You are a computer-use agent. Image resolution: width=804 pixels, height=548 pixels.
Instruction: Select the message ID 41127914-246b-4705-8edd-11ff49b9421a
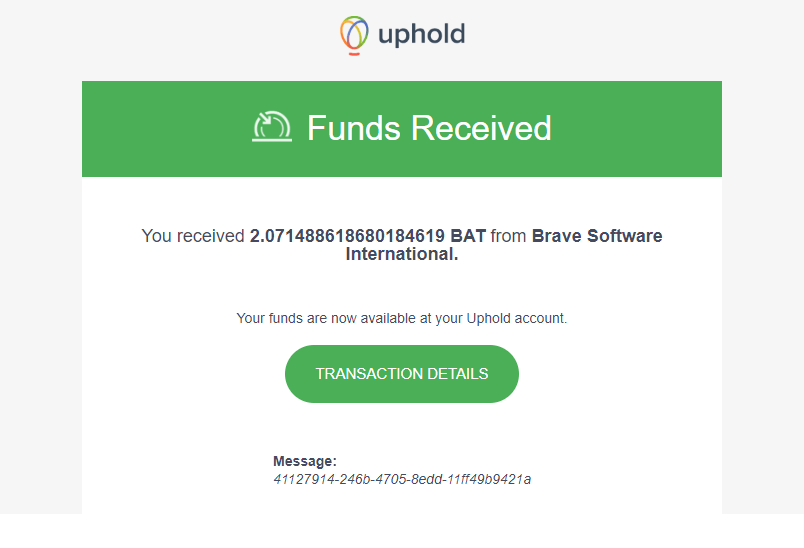402,479
